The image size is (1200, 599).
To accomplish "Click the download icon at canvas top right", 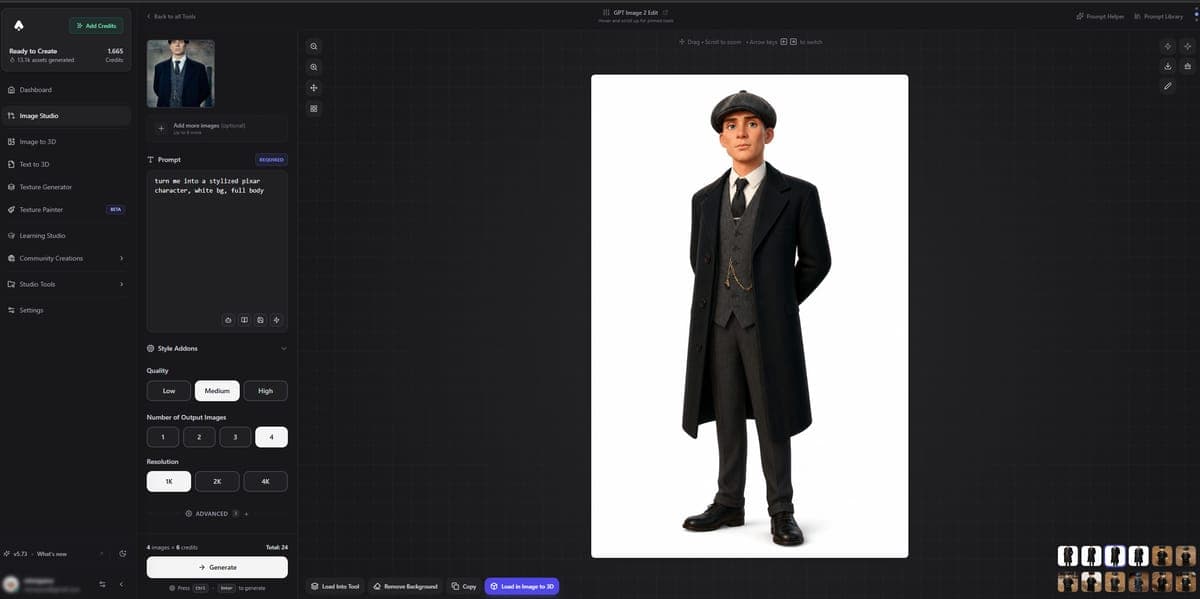I will click(1168, 66).
